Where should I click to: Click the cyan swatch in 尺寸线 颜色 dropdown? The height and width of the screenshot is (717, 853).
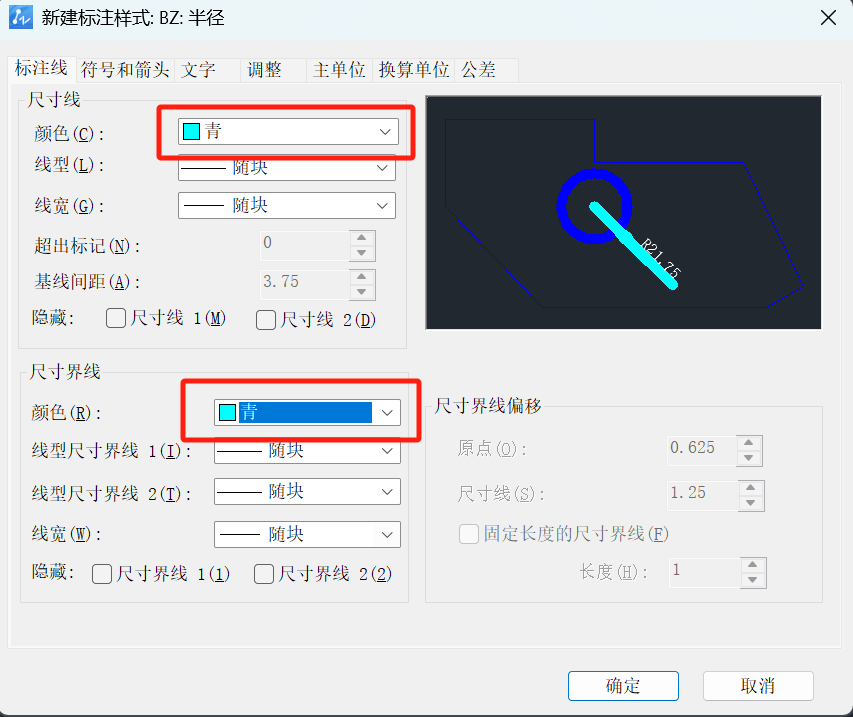click(191, 132)
